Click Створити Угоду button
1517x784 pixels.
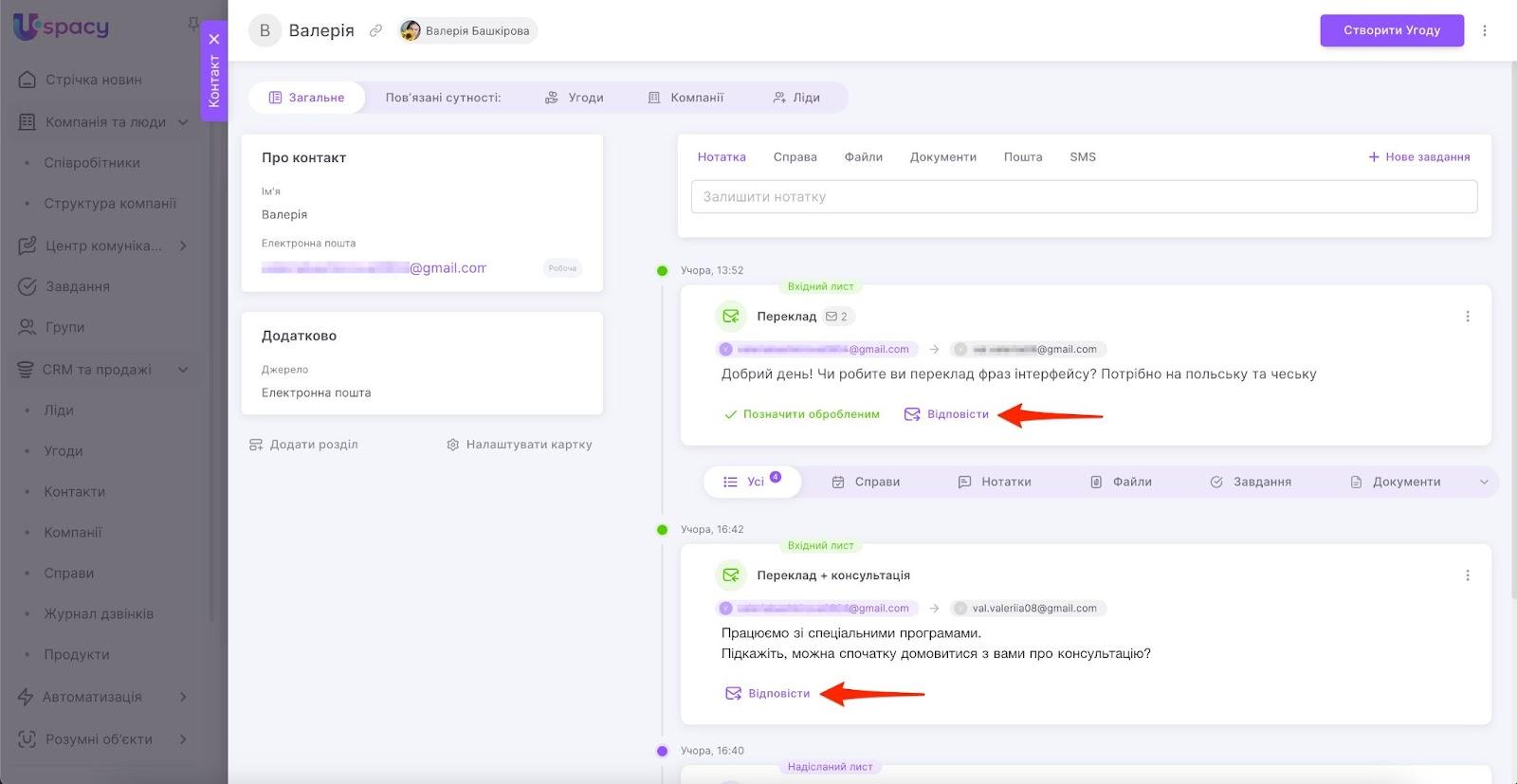click(x=1392, y=30)
